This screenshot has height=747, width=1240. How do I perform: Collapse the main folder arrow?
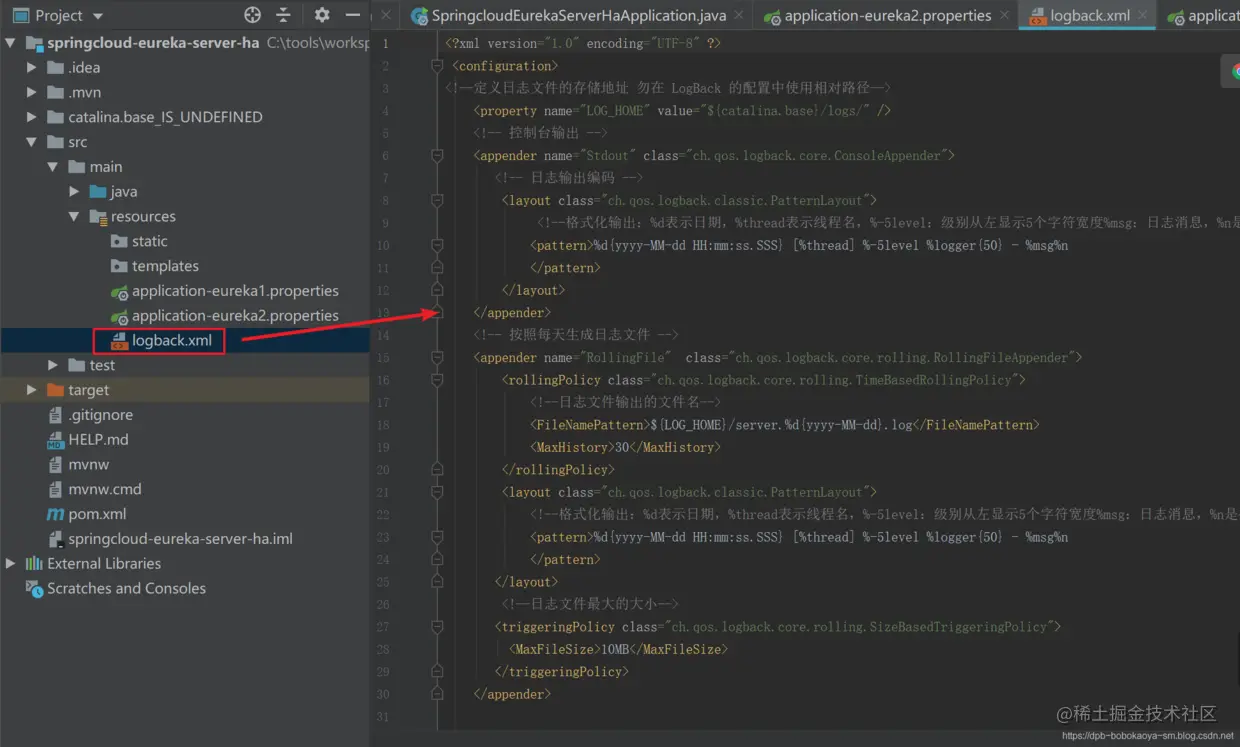[x=53, y=167]
